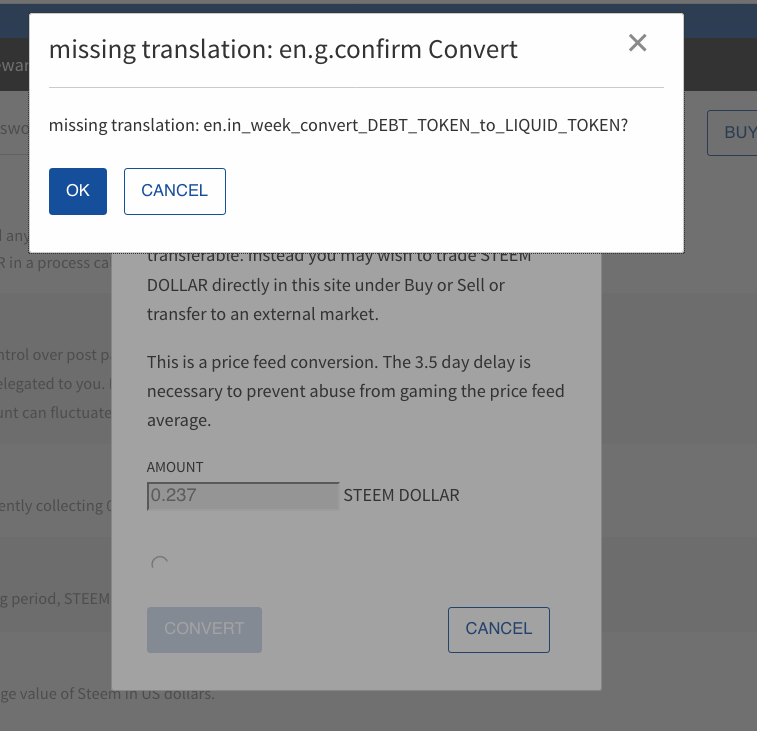Viewport: 757px width, 731px height.
Task: Click the greyed-out CONVERT button
Action: pos(204,629)
